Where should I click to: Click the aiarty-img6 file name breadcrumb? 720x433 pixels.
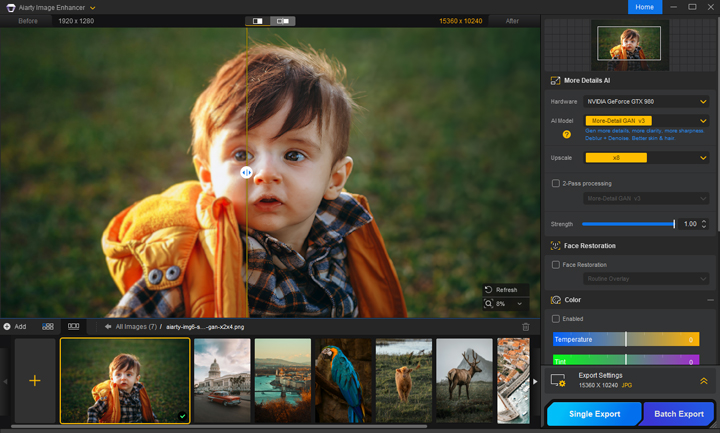coord(205,327)
